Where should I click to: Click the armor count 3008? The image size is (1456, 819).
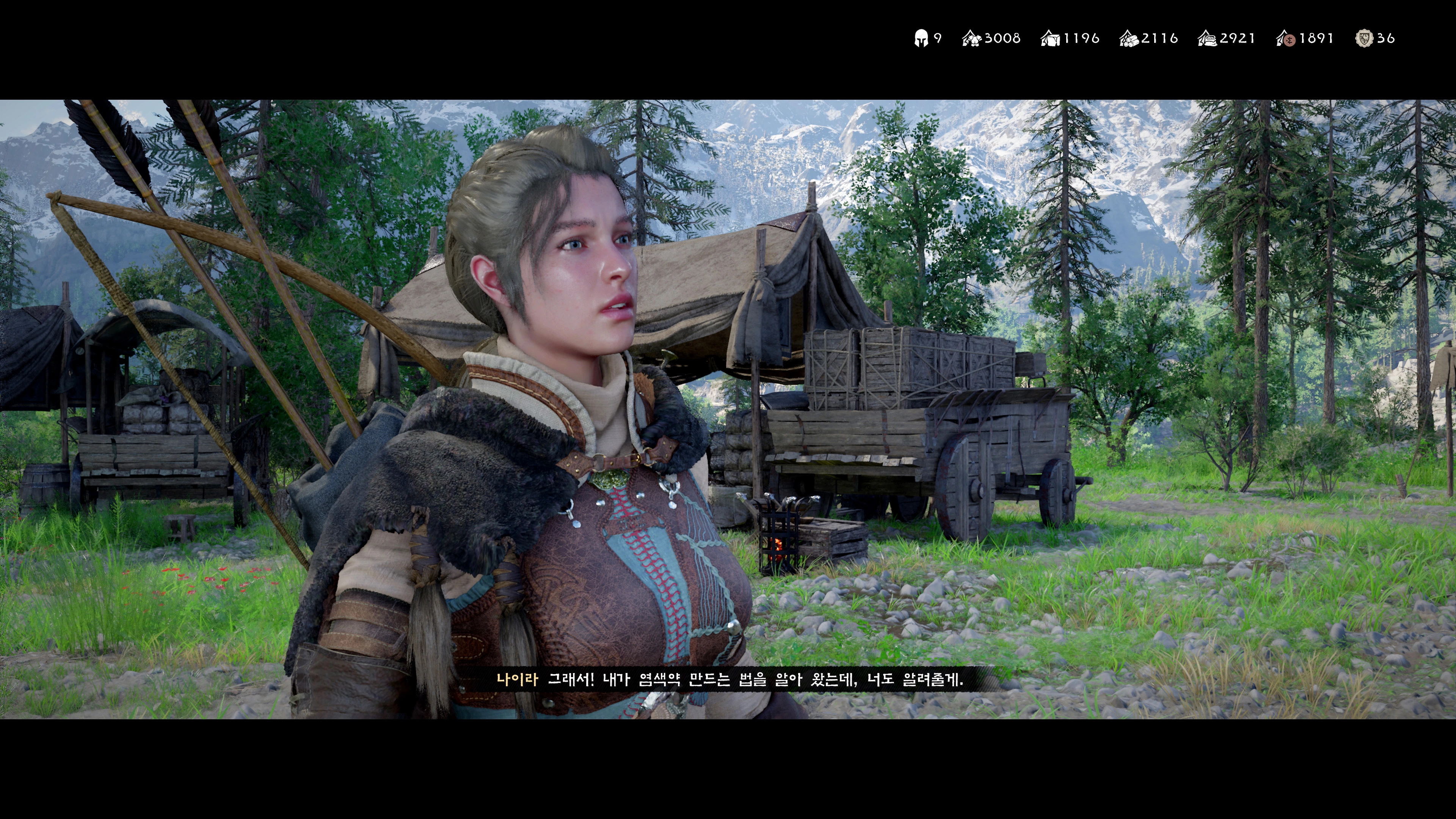pos(1002,38)
